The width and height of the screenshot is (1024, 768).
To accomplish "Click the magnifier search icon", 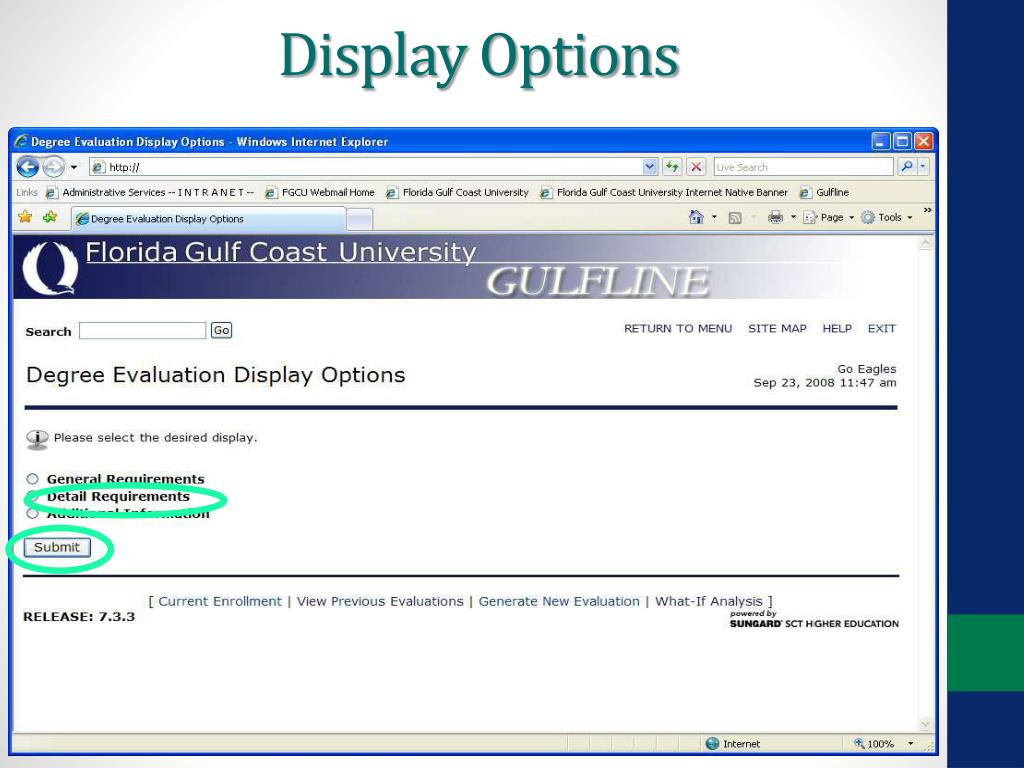I will [907, 167].
